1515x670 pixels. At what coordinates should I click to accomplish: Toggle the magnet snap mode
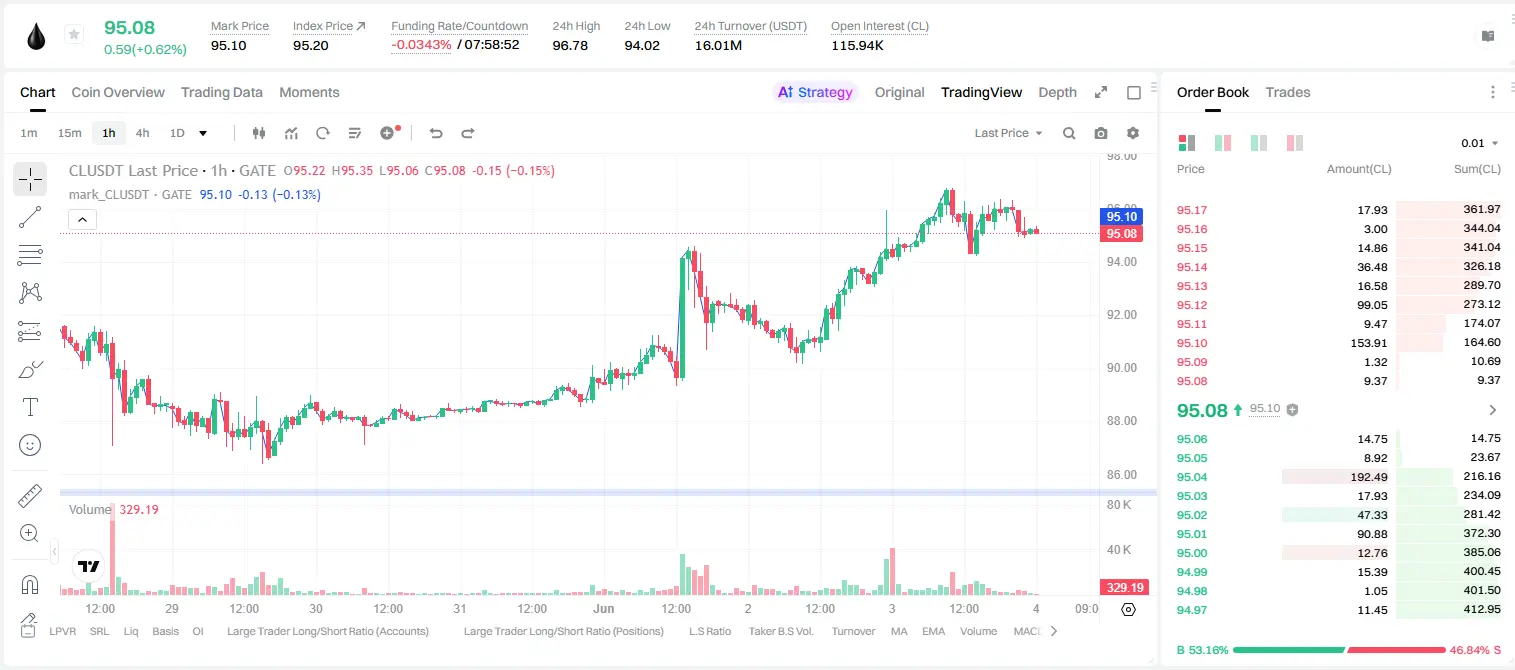click(30, 585)
